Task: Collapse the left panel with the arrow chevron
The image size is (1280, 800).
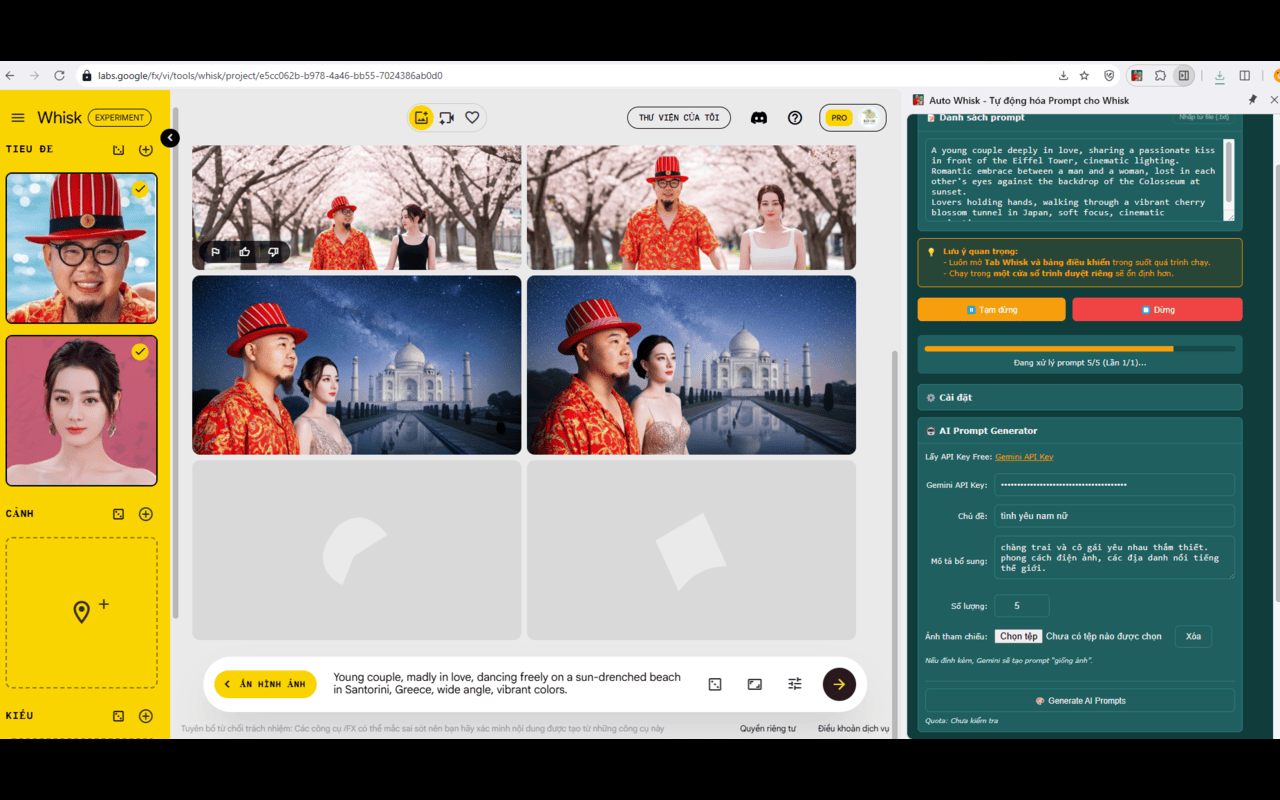Action: 169,138
